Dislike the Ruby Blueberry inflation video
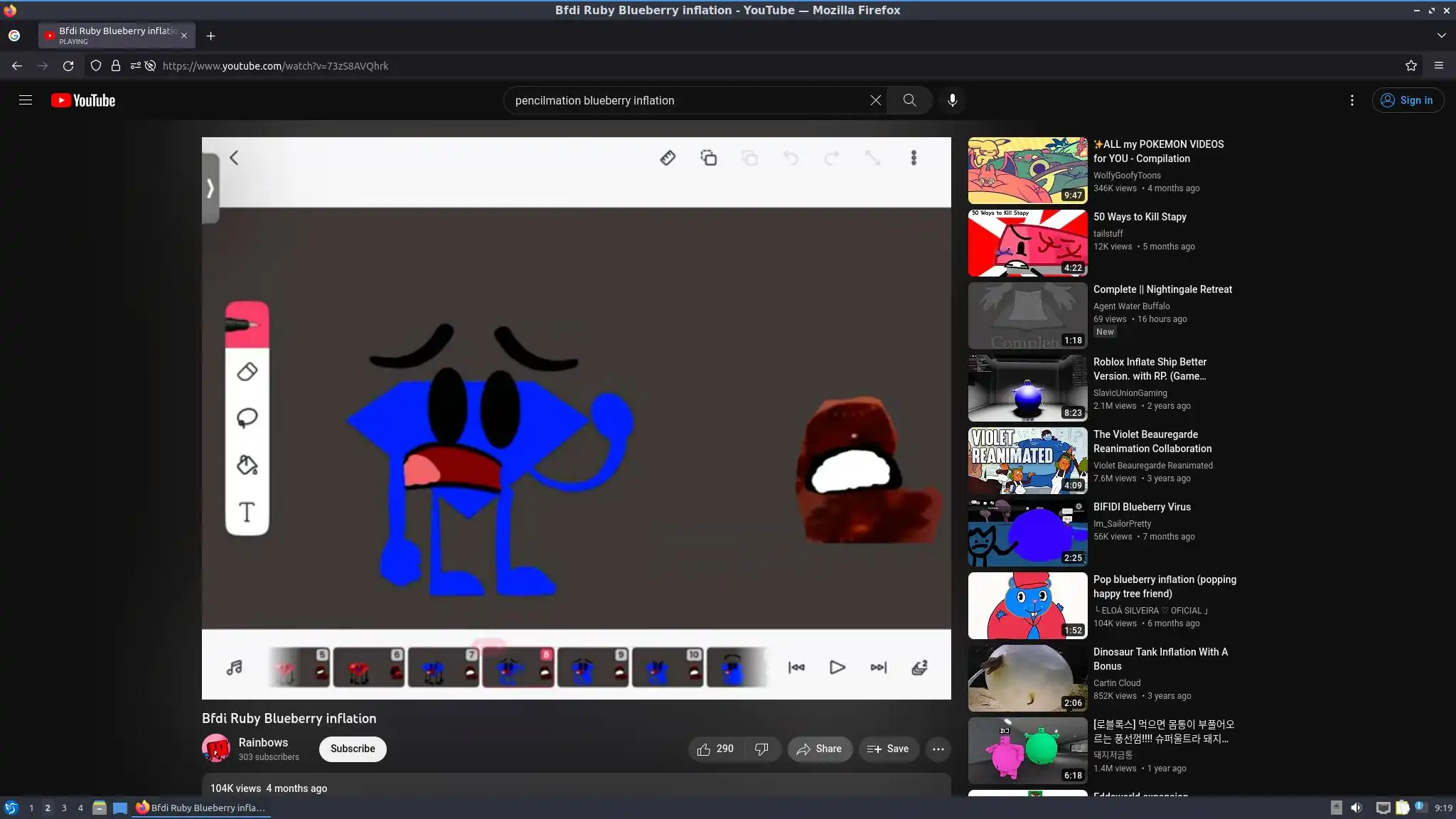The width and height of the screenshot is (1456, 819). click(x=761, y=749)
